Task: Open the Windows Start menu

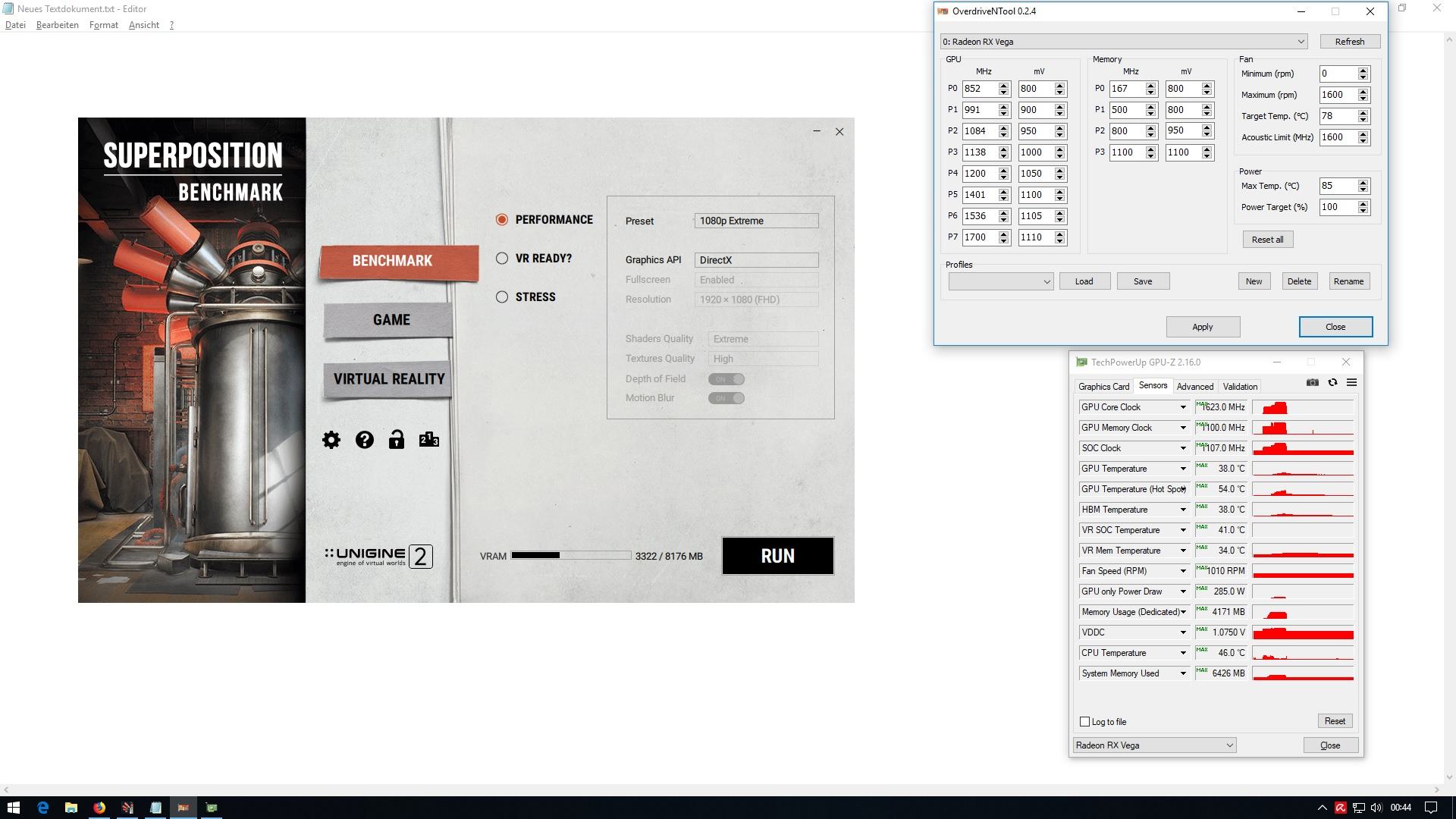Action: tap(14, 808)
